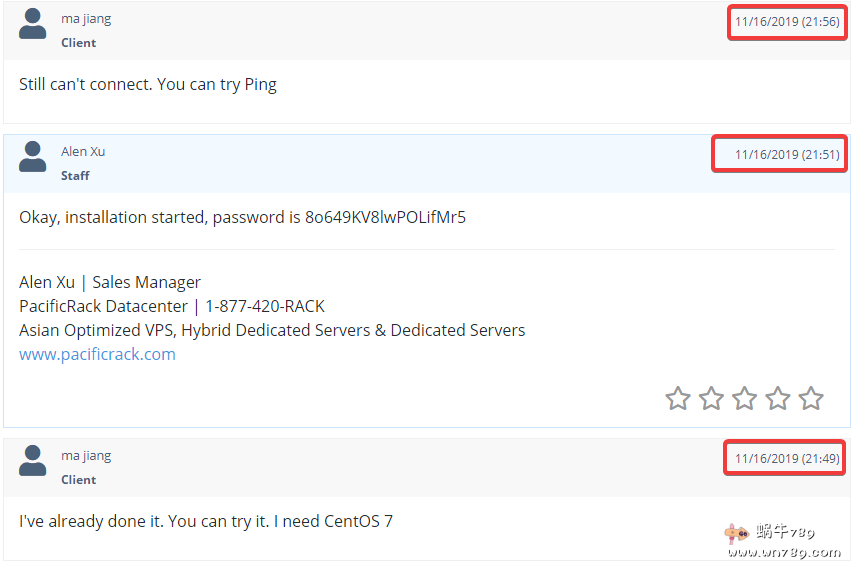Click Alen Xu's staff avatar icon
Viewport: 857px width, 566px height.
(x=33, y=157)
